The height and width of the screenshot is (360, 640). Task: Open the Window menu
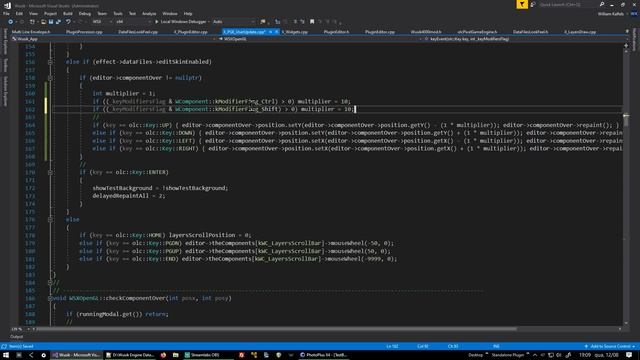tap(170, 13)
